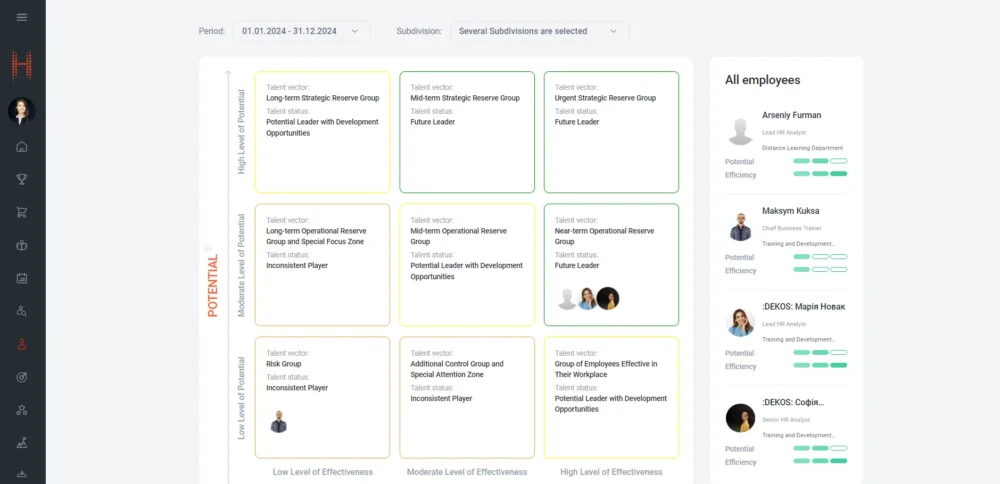Open the trophy achievements icon
Viewport: 1000px width, 484px height.
22,180
